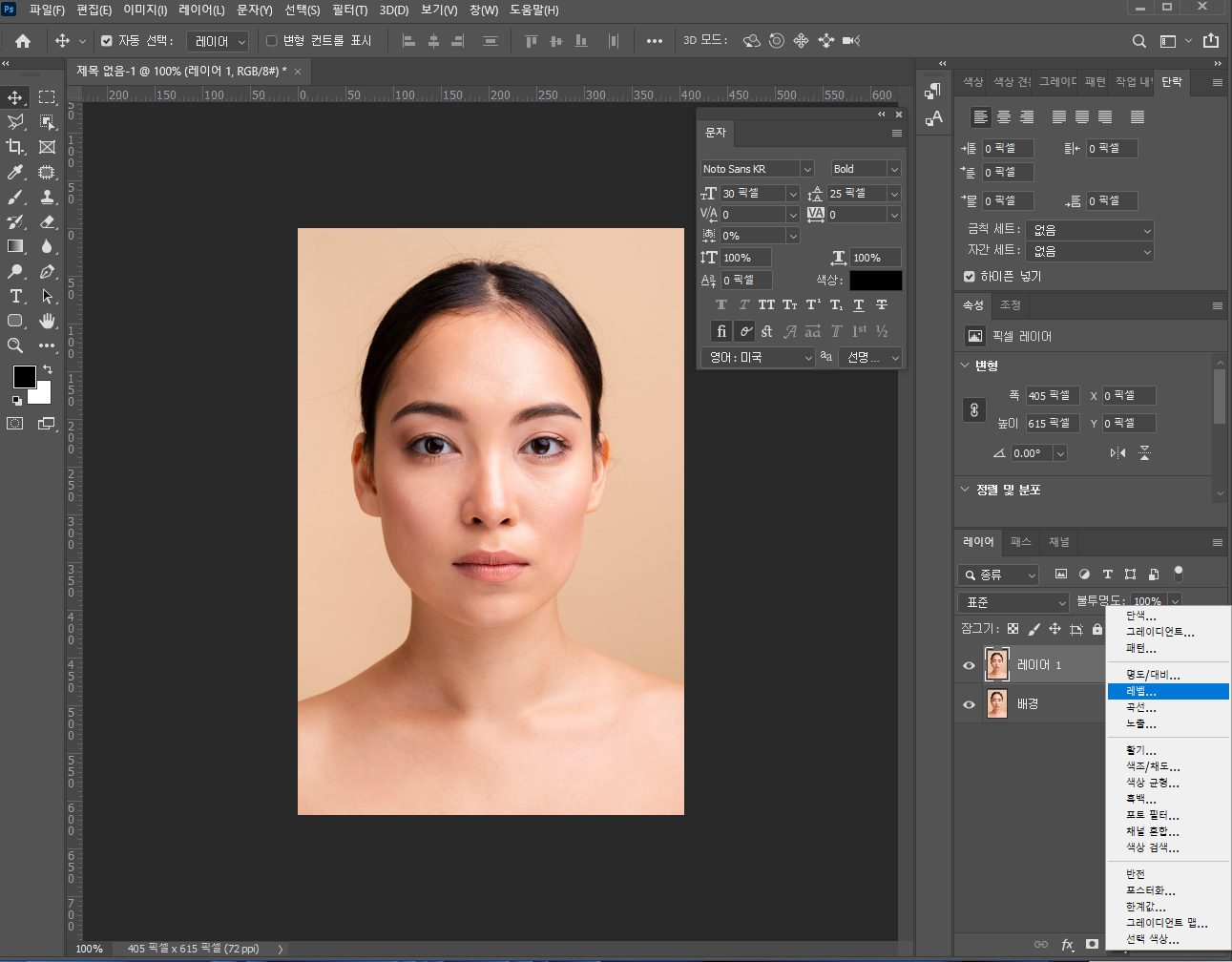The image size is (1232, 962).
Task: Click center align paragraph icon
Action: 1004,116
